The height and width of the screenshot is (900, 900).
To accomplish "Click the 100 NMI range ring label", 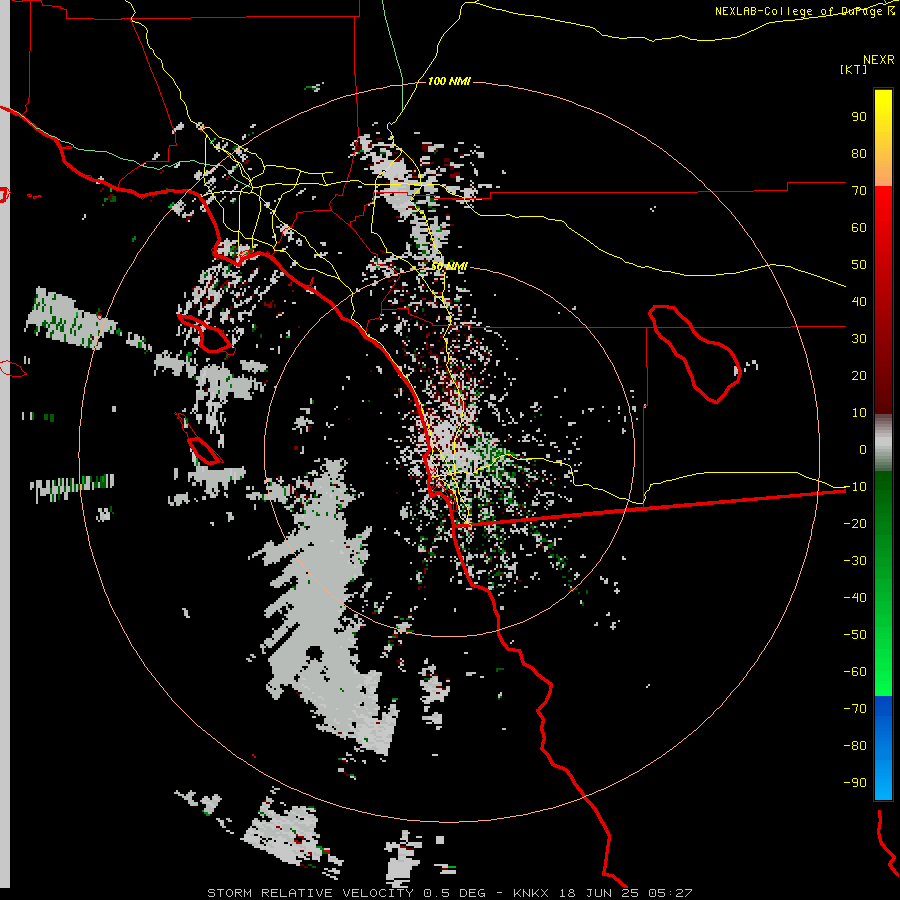I will [449, 82].
